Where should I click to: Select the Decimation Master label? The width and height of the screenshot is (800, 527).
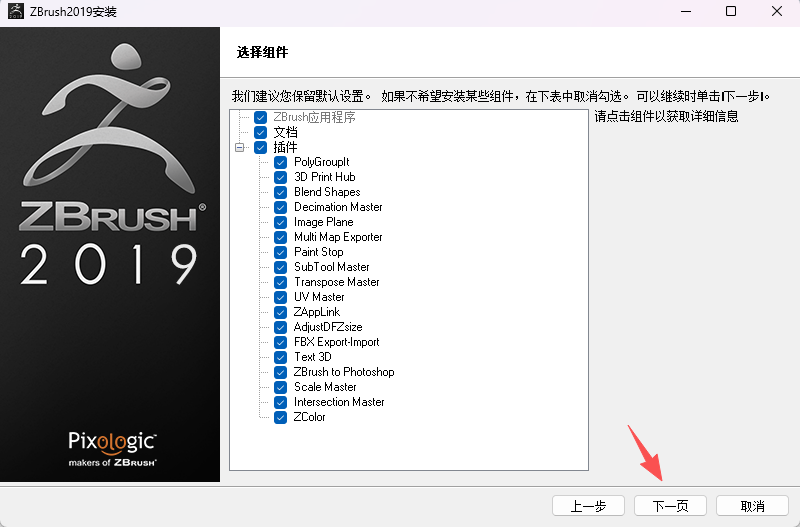coord(338,207)
